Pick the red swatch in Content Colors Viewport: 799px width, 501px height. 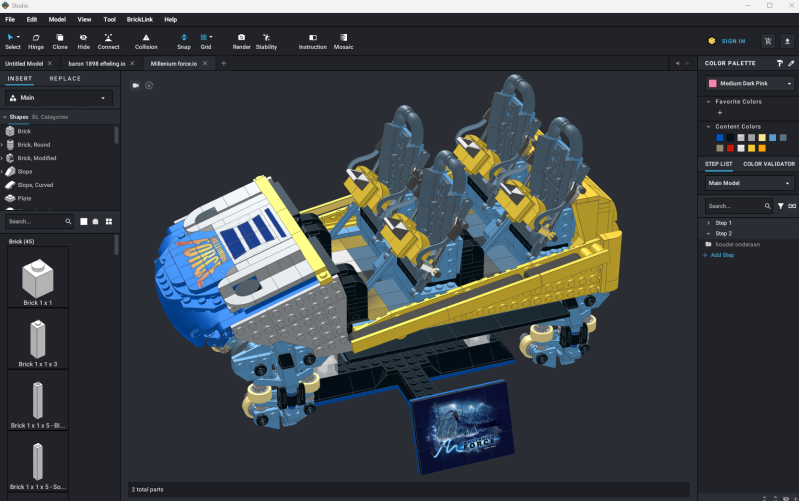731,148
